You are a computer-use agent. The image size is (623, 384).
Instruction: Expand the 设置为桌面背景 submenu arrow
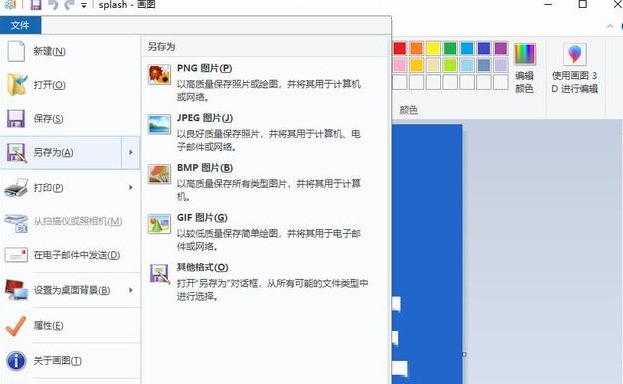click(131, 290)
